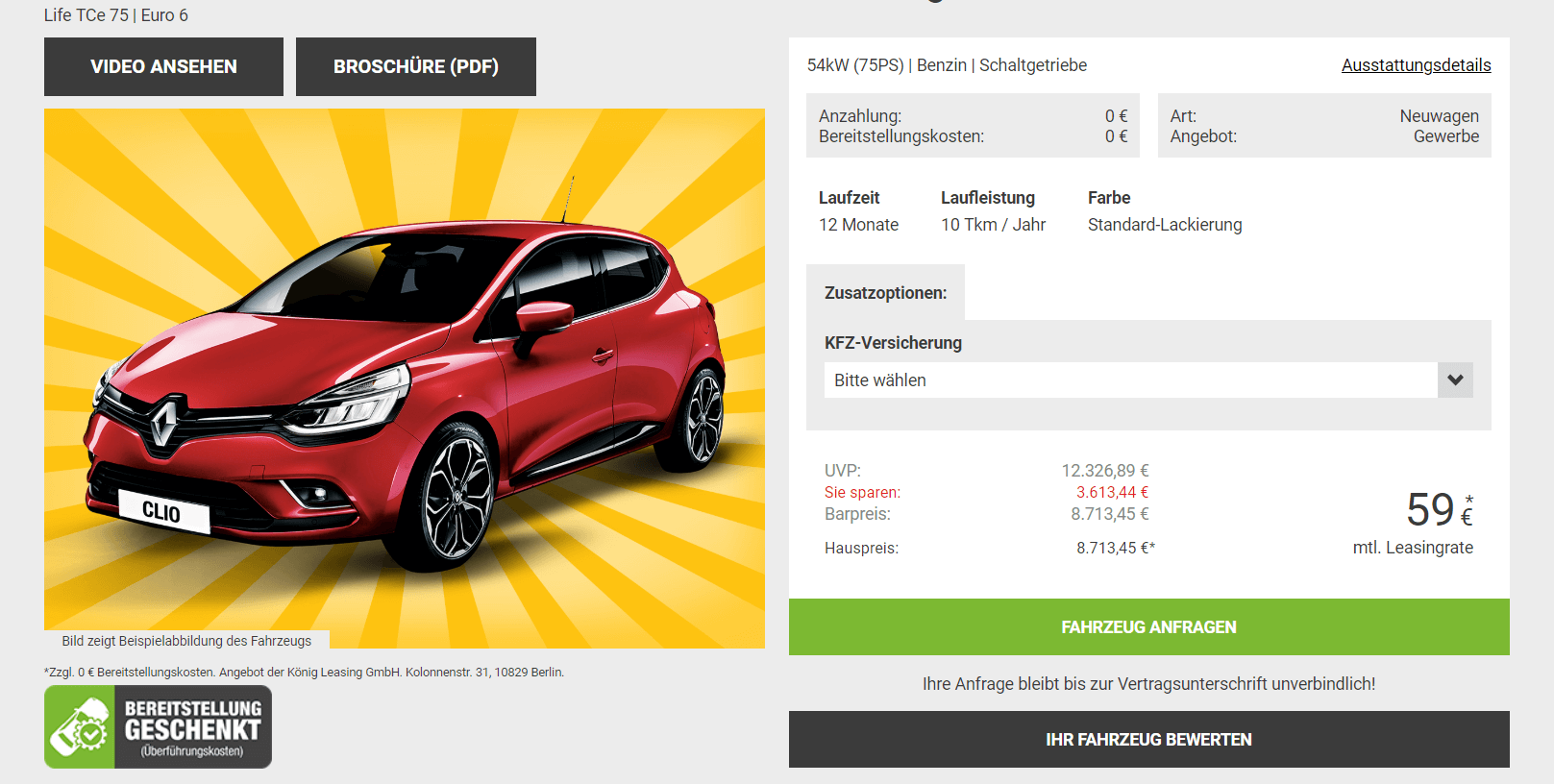Click the UVP price 12.326,89 €
The width and height of the screenshot is (1554, 784).
point(1105,471)
